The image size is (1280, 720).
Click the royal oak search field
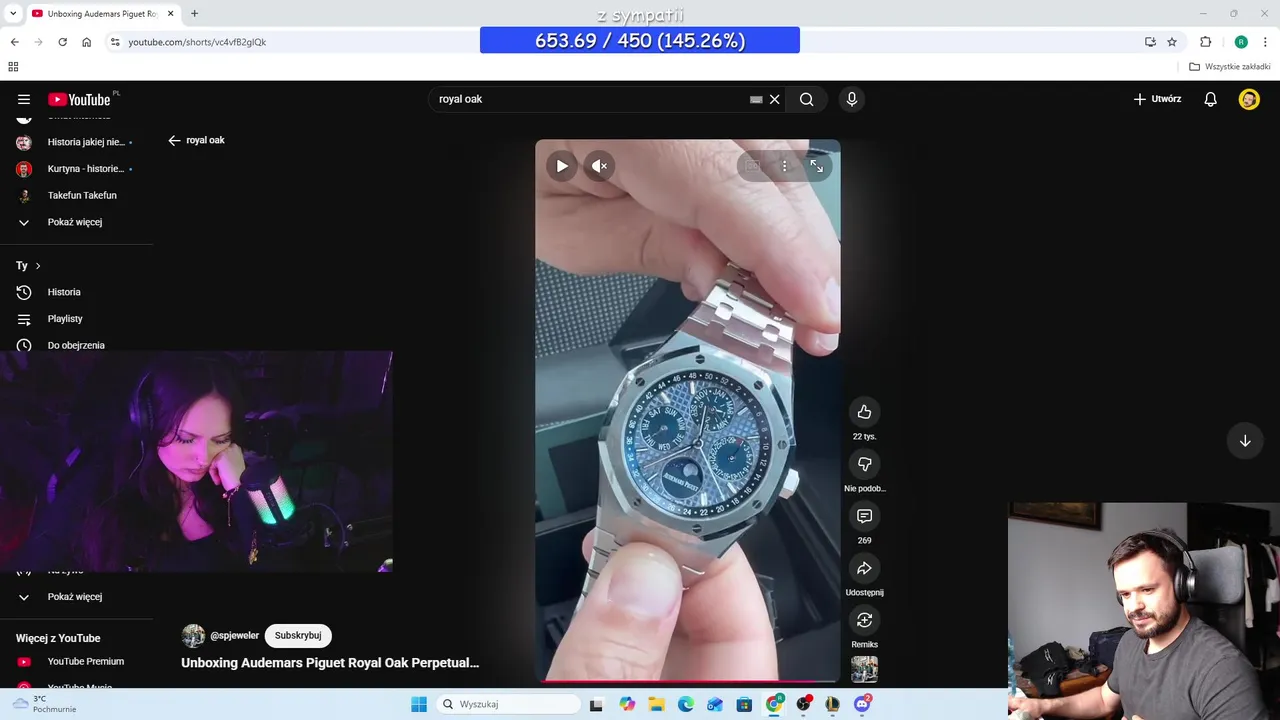[590, 99]
